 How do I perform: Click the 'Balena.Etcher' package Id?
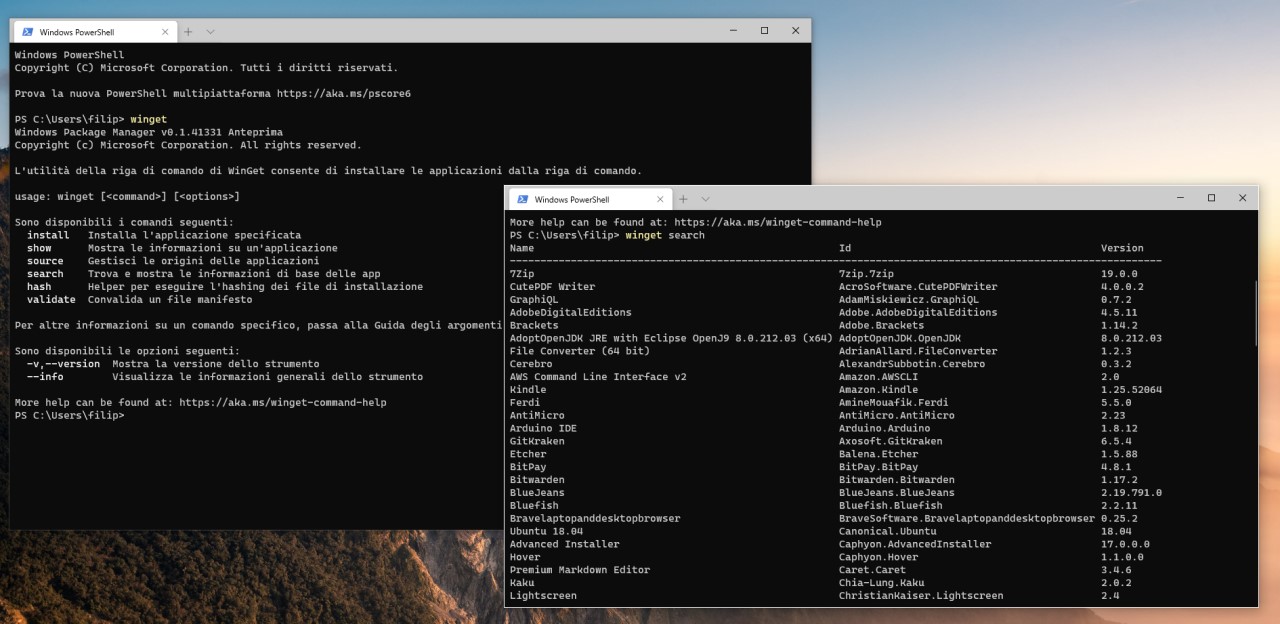point(879,454)
